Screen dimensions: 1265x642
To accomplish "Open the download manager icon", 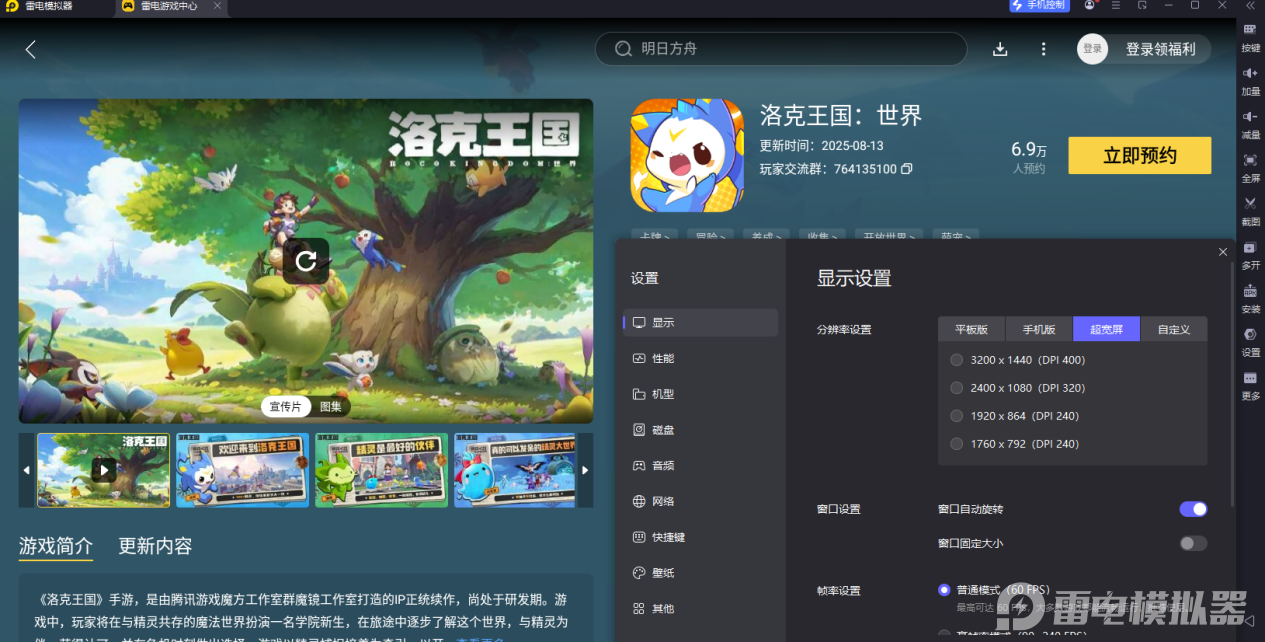I will [x=1000, y=49].
